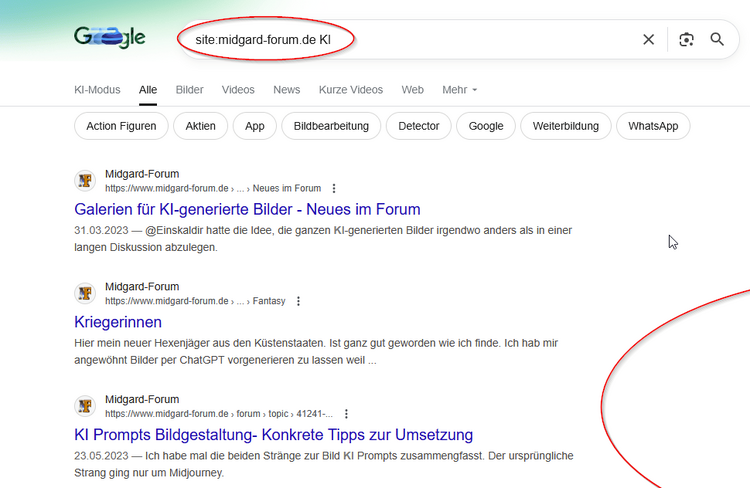
Task: Select the Weiterbildung filter chip
Action: click(x=565, y=126)
